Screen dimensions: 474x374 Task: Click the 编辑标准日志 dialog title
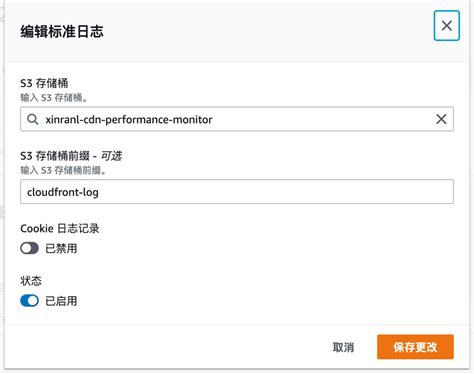(x=62, y=31)
